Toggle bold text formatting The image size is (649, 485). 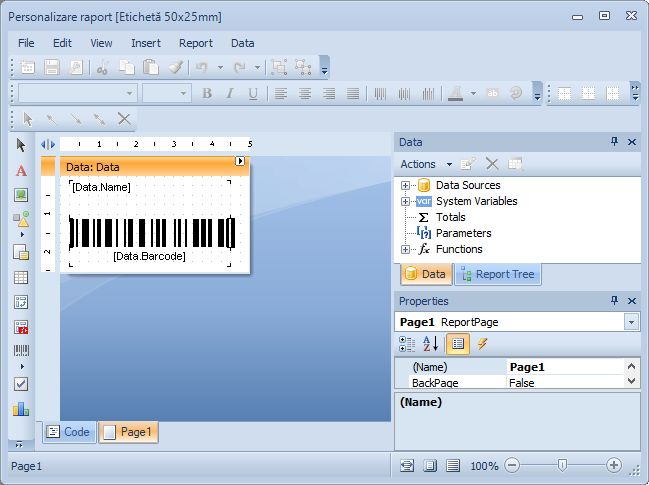[x=207, y=94]
